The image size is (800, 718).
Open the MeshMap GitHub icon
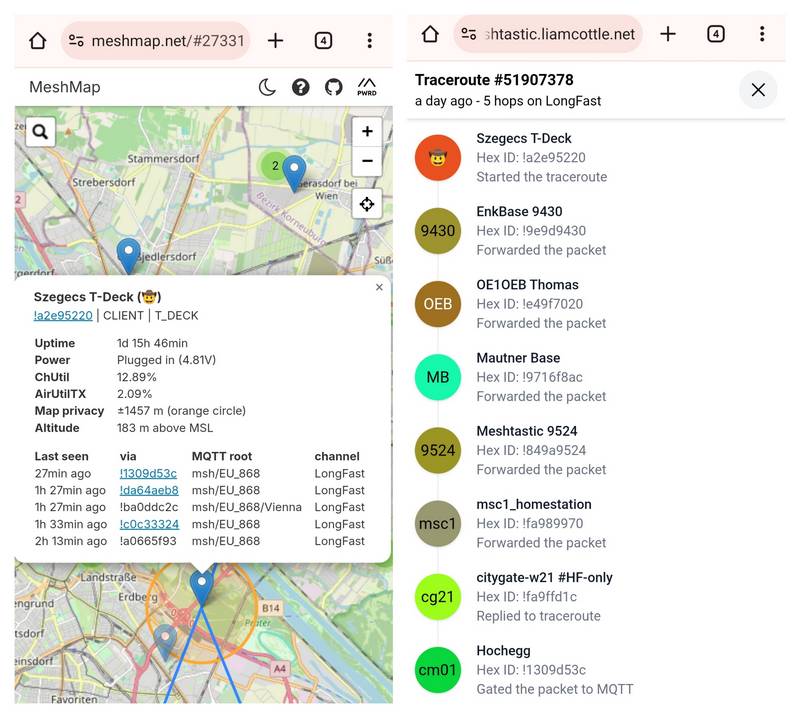[333, 87]
